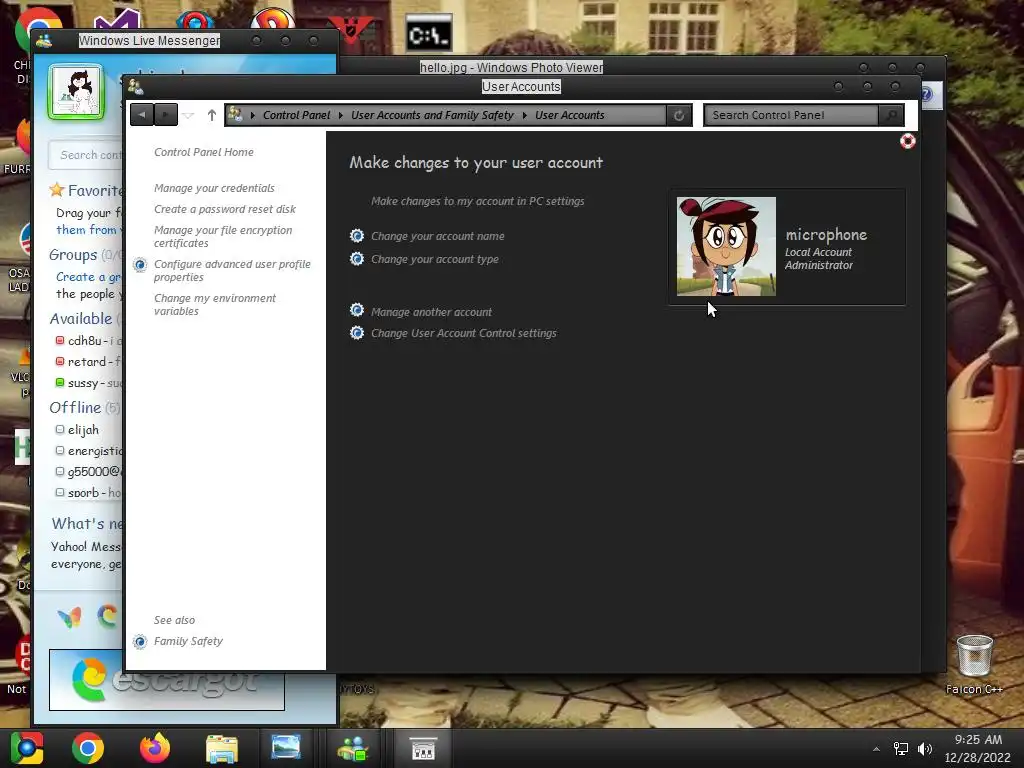The image size is (1024, 768).
Task: Go back with the navigation back arrow
Action: 142,115
